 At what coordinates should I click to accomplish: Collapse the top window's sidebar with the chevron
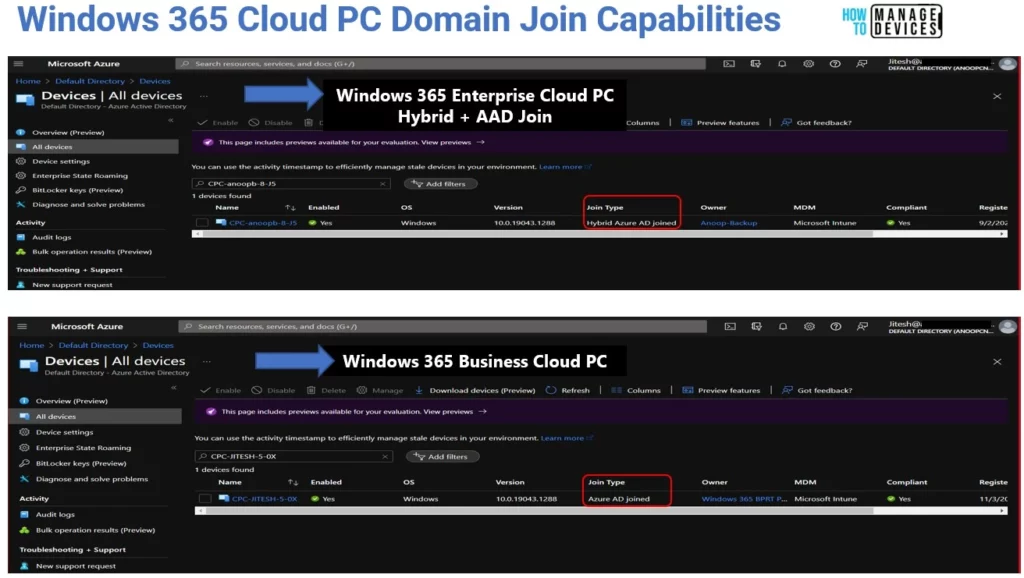click(x=170, y=120)
